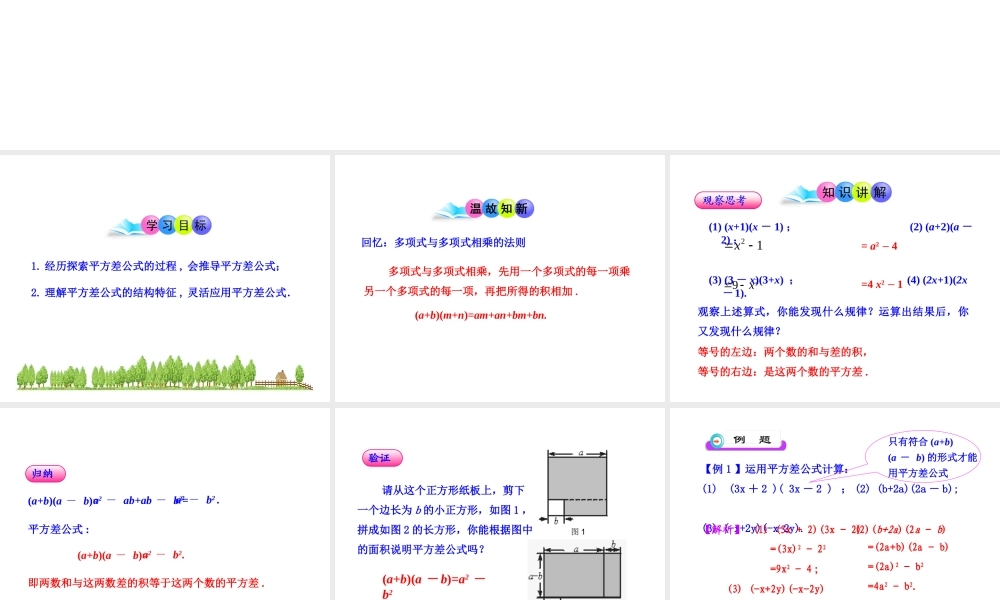Click the circular arrow icon beside 例题
The height and width of the screenshot is (600, 1000).
pos(718,438)
